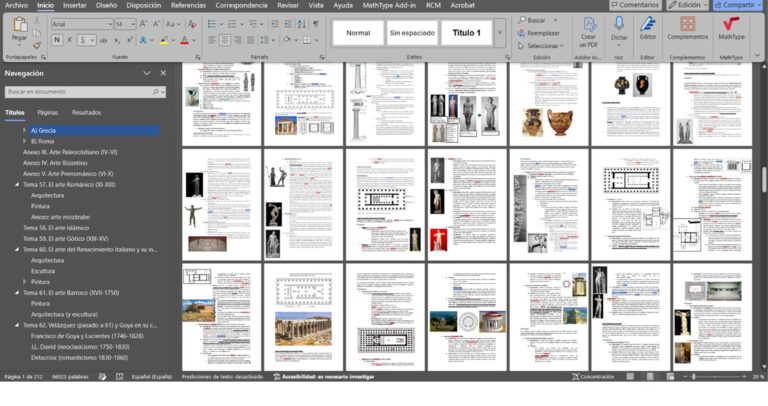Apply the Sin espaciado style
This screenshot has height=406, width=768.
tap(412, 33)
